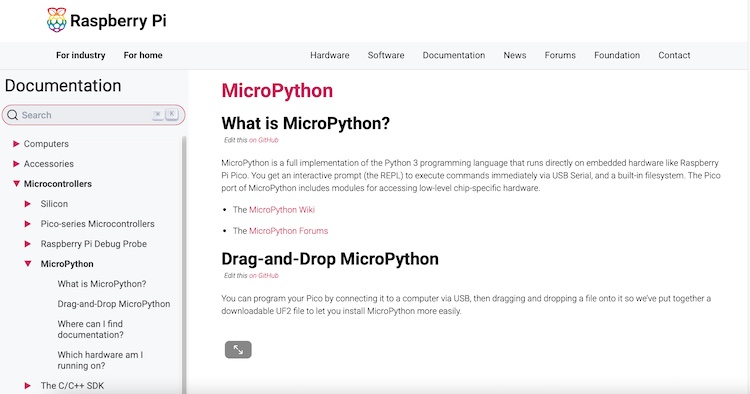750x394 pixels.
Task: Collapse the MicroPython subsection arrow
Action: (x=28, y=263)
